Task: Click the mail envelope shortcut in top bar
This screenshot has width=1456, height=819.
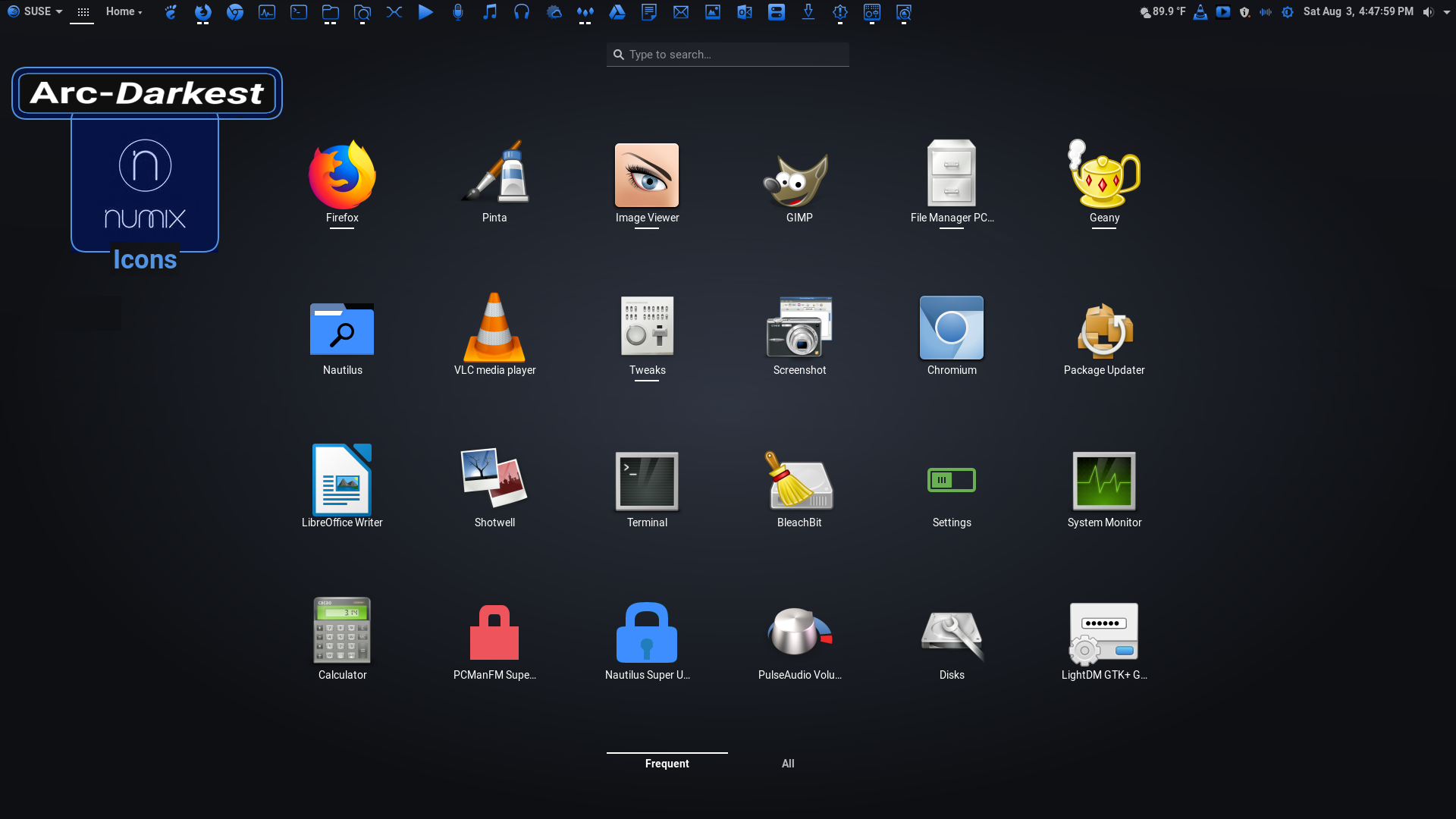Action: [x=681, y=12]
